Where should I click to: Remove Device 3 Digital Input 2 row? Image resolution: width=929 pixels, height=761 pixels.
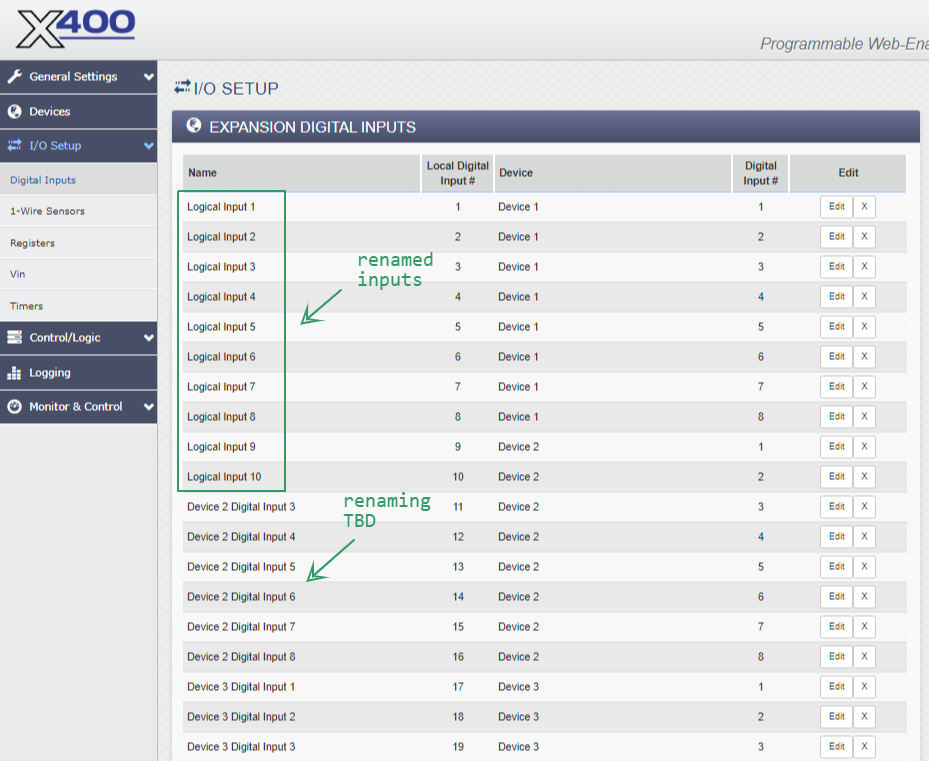tap(864, 717)
